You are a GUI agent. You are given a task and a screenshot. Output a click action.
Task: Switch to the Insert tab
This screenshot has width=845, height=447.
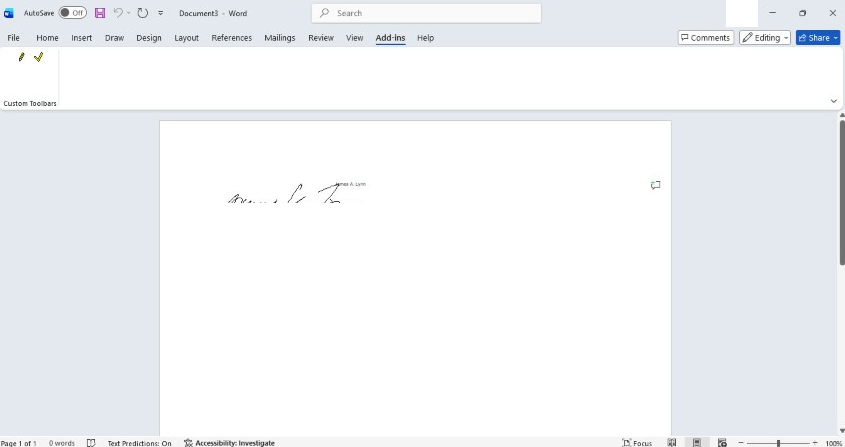81,38
